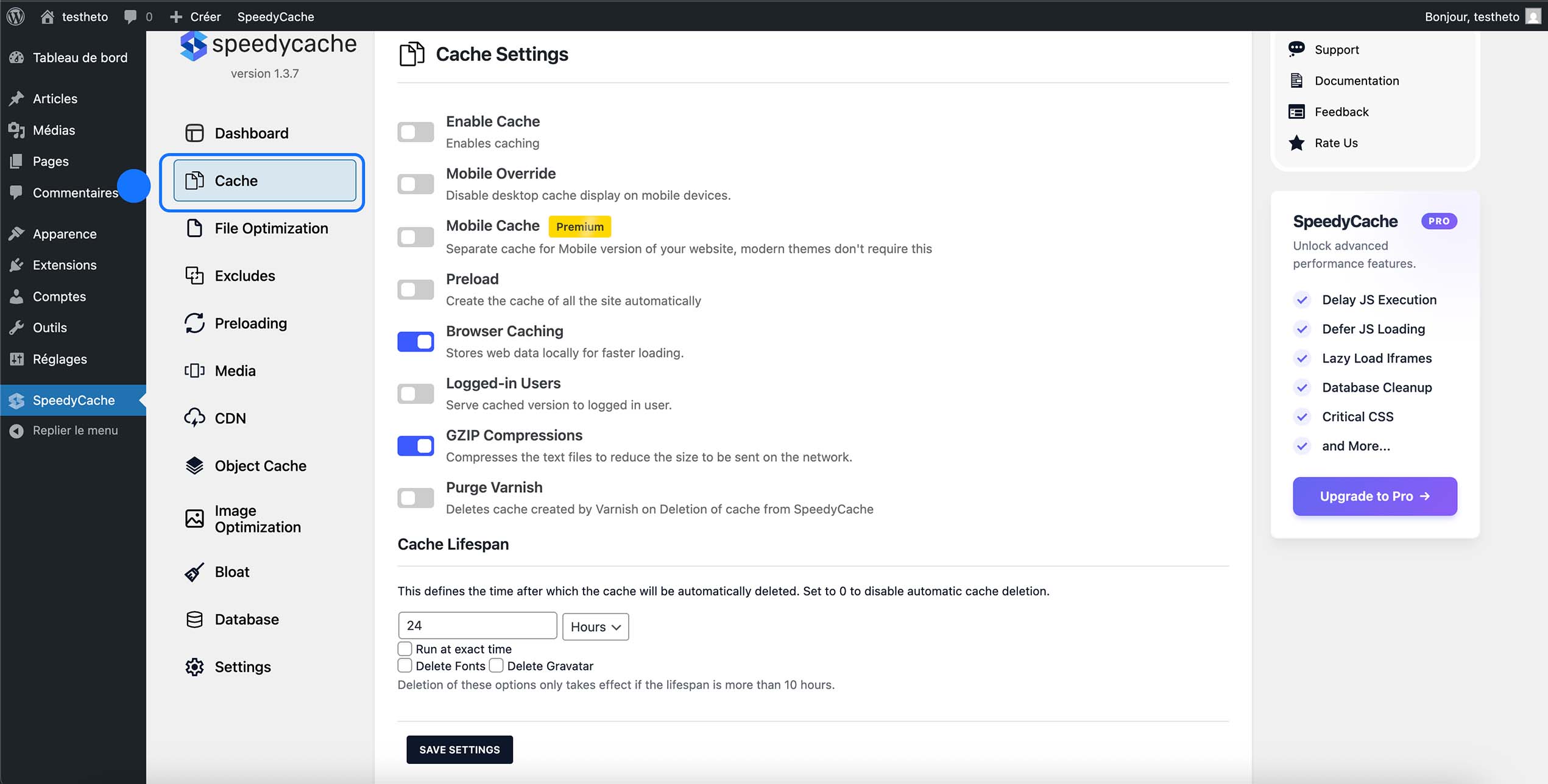Open Image Optimization settings

257,518
